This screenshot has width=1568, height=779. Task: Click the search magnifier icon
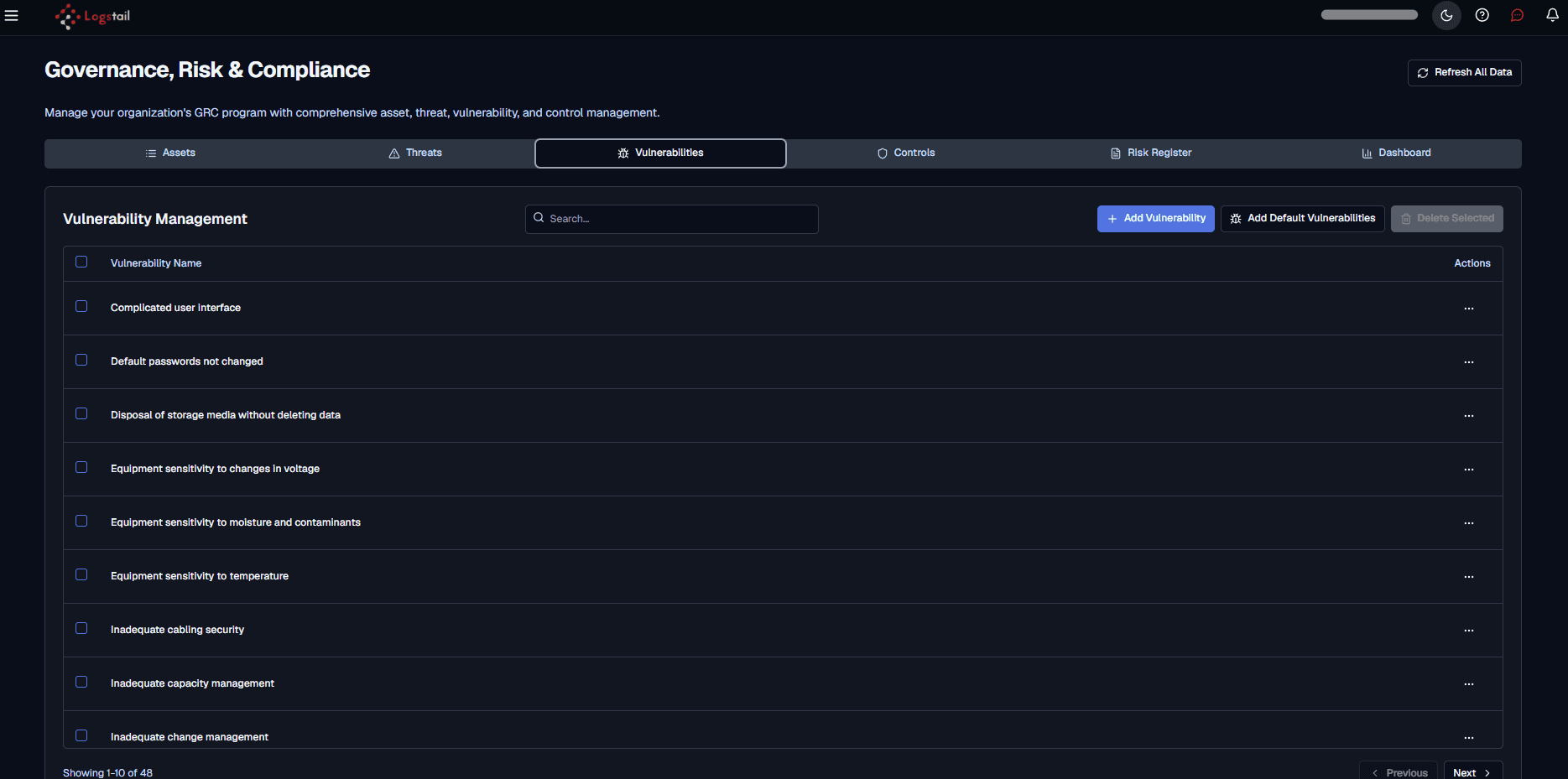point(539,218)
